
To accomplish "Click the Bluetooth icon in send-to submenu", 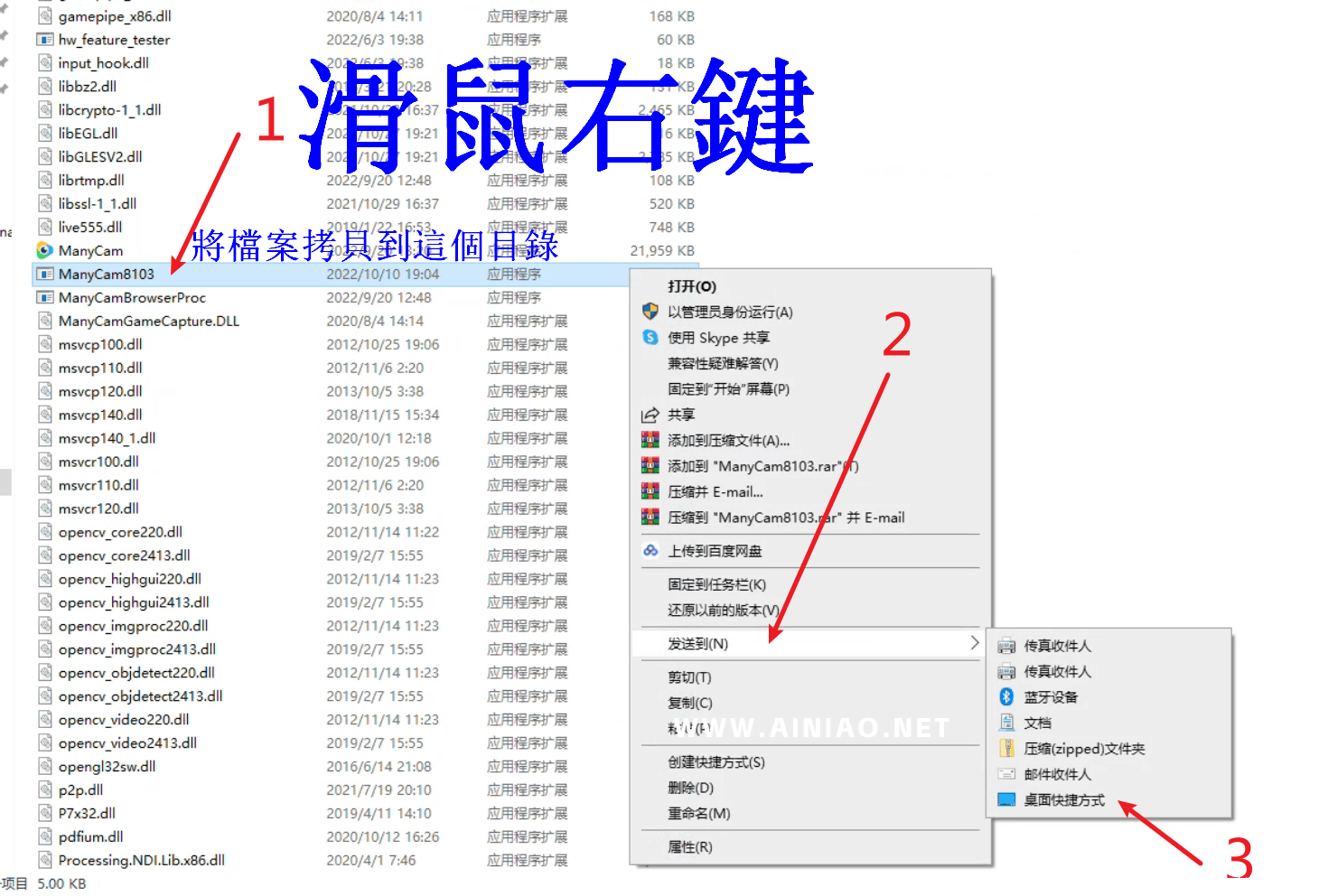I will click(x=1006, y=696).
